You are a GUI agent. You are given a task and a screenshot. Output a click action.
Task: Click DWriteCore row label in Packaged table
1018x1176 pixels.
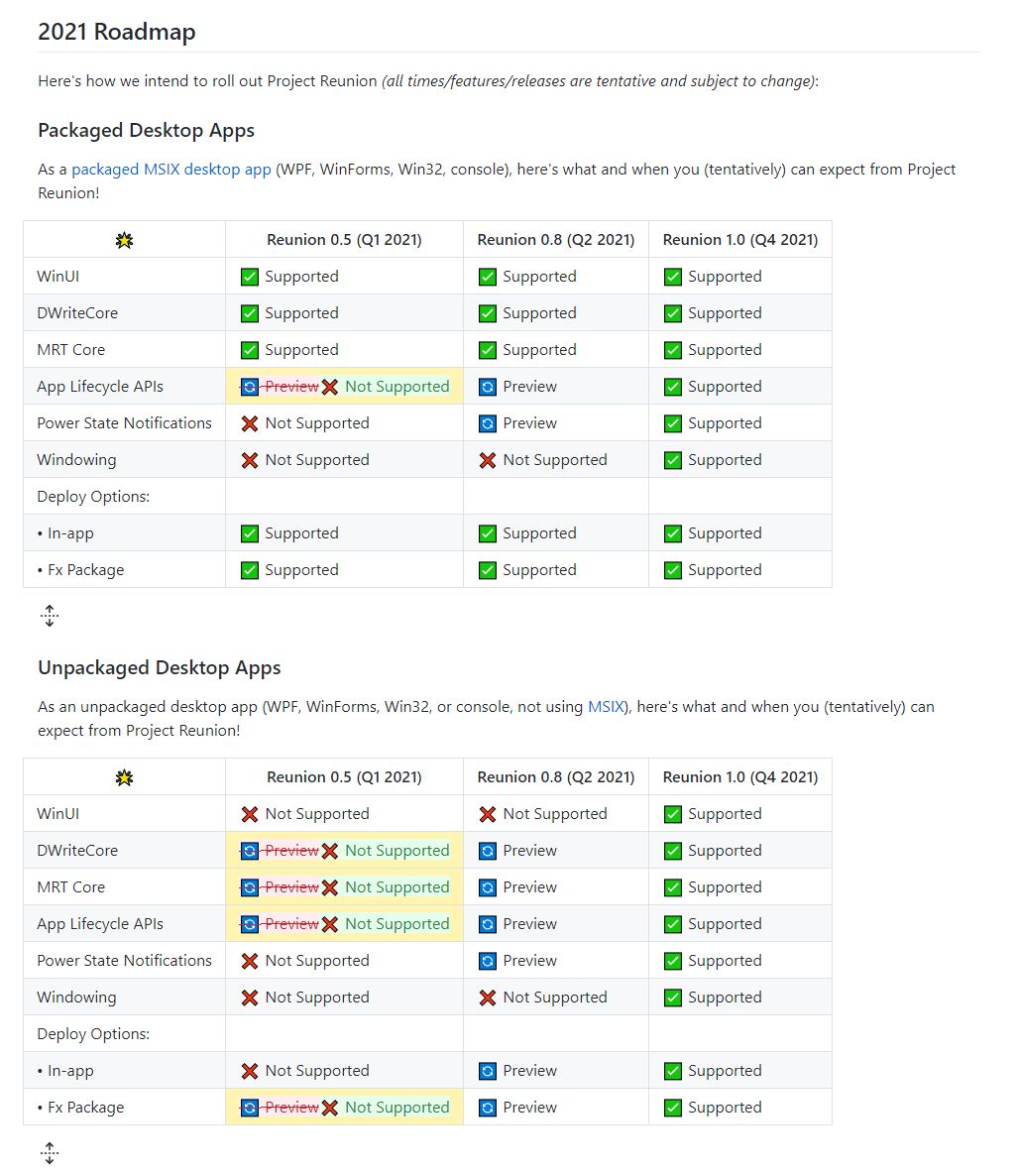77,313
